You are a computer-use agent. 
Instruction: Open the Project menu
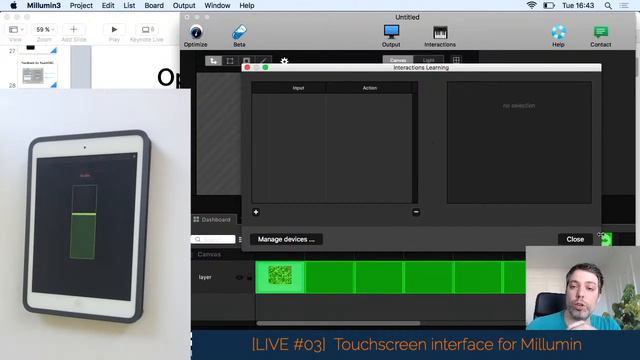81,5
